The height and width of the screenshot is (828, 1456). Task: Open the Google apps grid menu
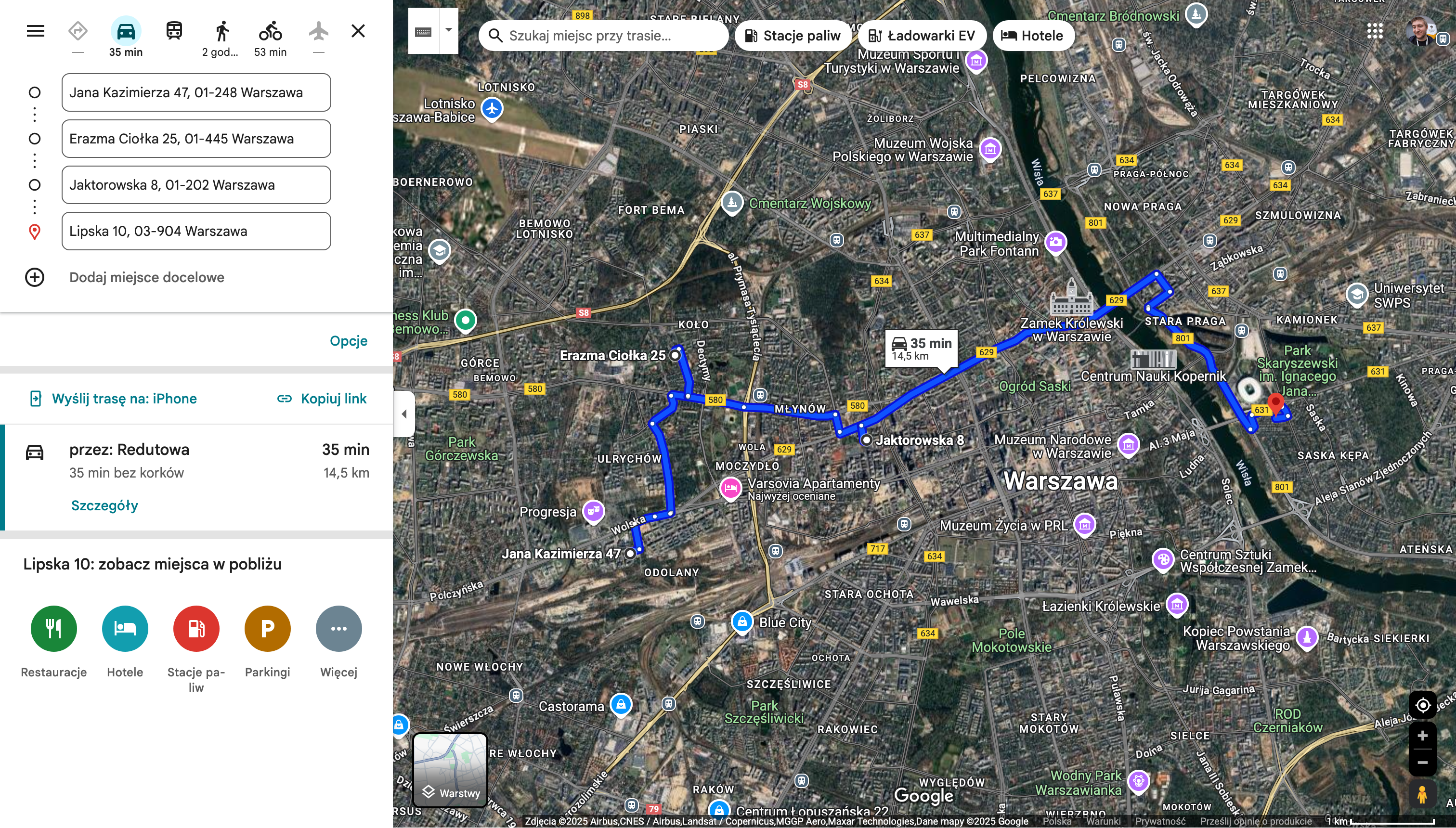coord(1375,31)
